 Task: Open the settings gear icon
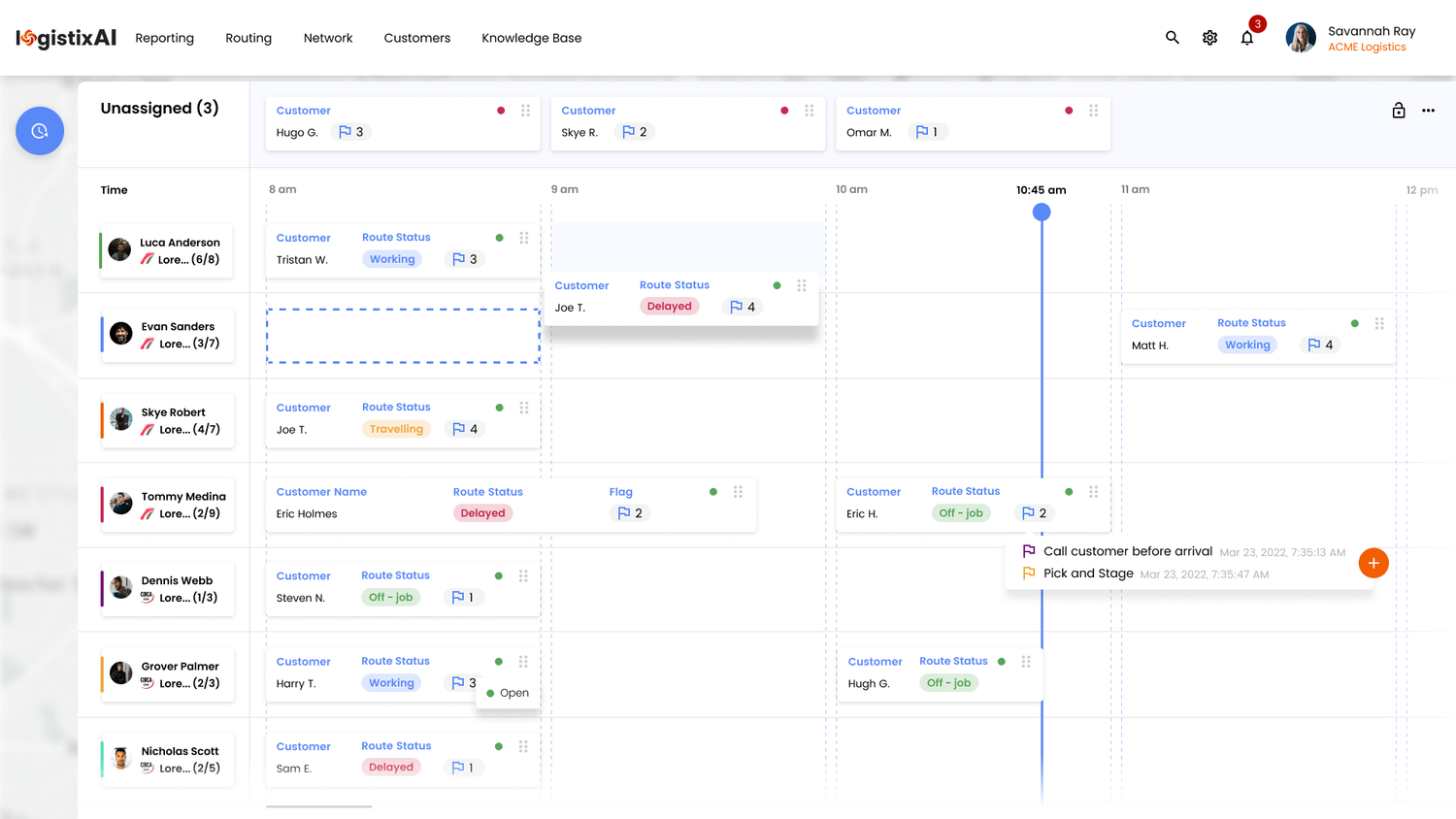pos(1209,38)
